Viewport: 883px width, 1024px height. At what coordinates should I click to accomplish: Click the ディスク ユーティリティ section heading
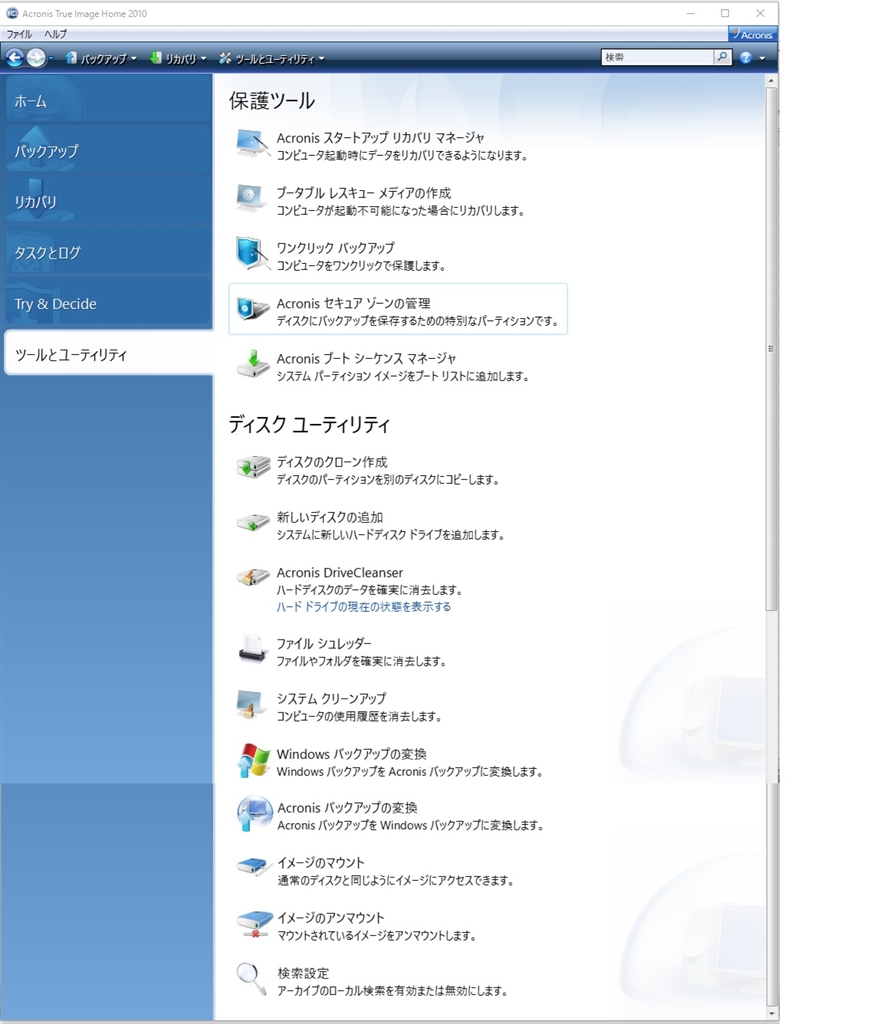309,424
